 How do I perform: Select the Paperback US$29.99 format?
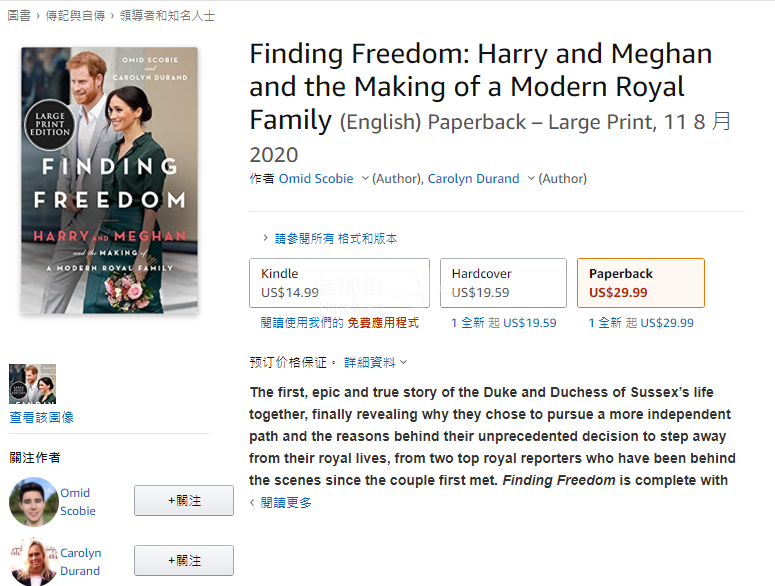click(640, 283)
